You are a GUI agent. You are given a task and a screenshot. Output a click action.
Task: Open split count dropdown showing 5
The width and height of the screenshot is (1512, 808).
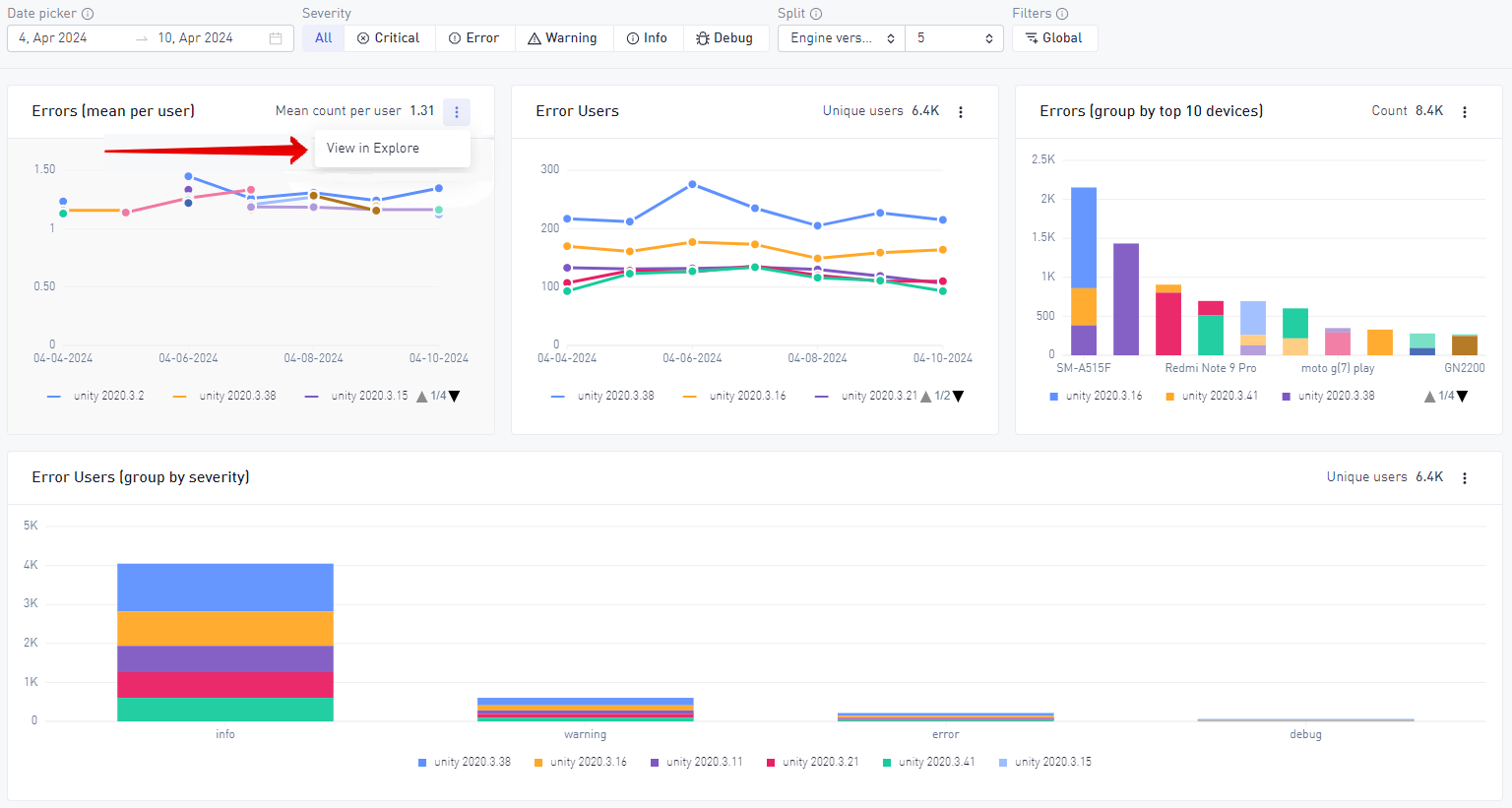point(954,38)
